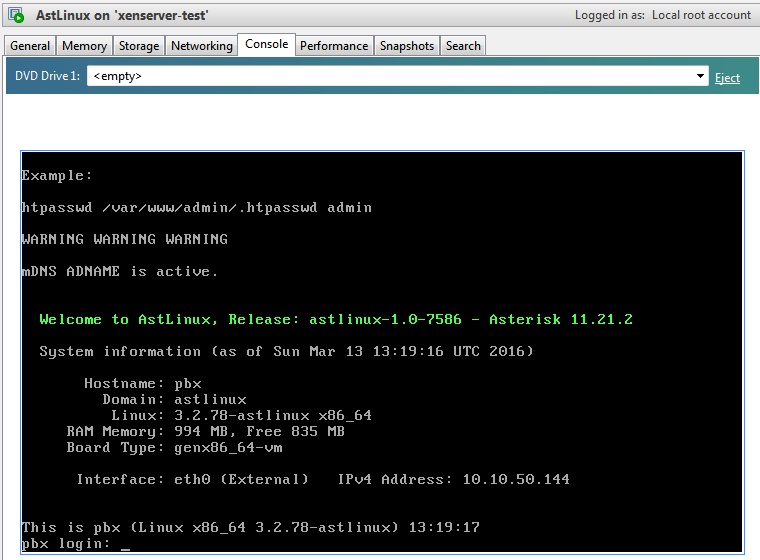760x560 pixels.
Task: Expand the DVD Drive 1 dropdown arrow
Action: click(700, 76)
